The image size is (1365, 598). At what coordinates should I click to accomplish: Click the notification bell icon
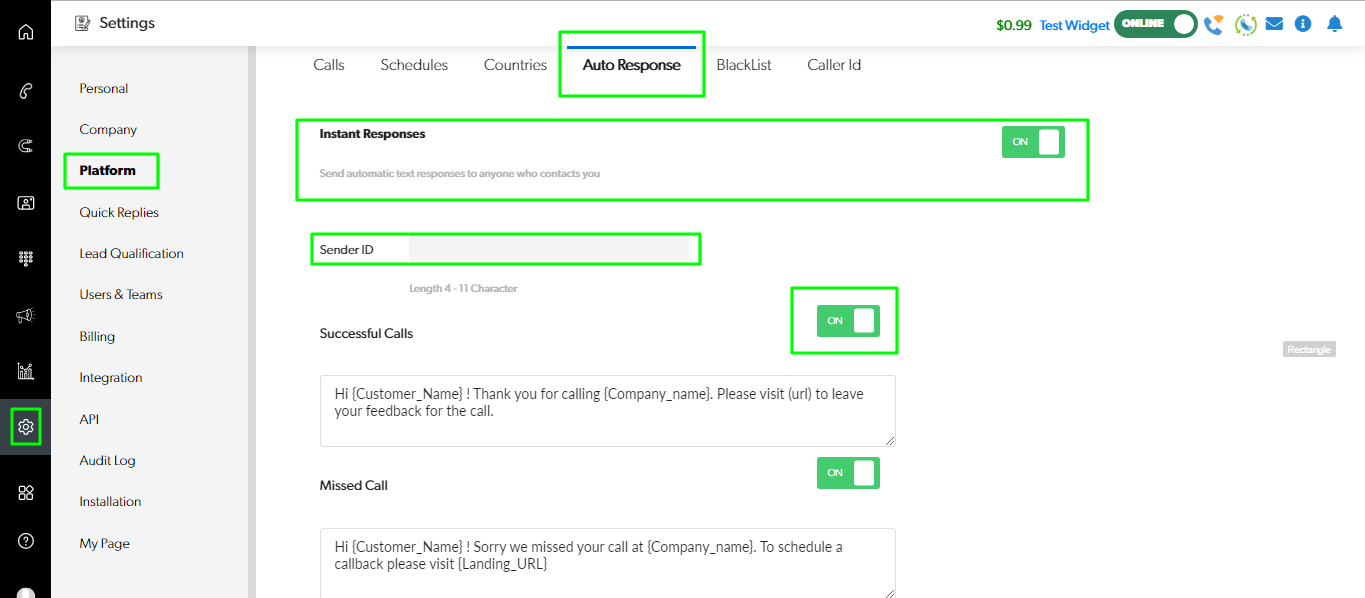tap(1334, 24)
